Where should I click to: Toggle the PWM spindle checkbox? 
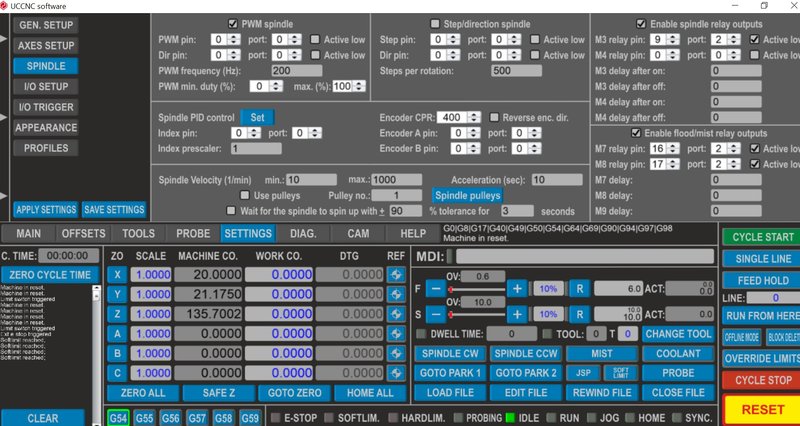tap(233, 23)
